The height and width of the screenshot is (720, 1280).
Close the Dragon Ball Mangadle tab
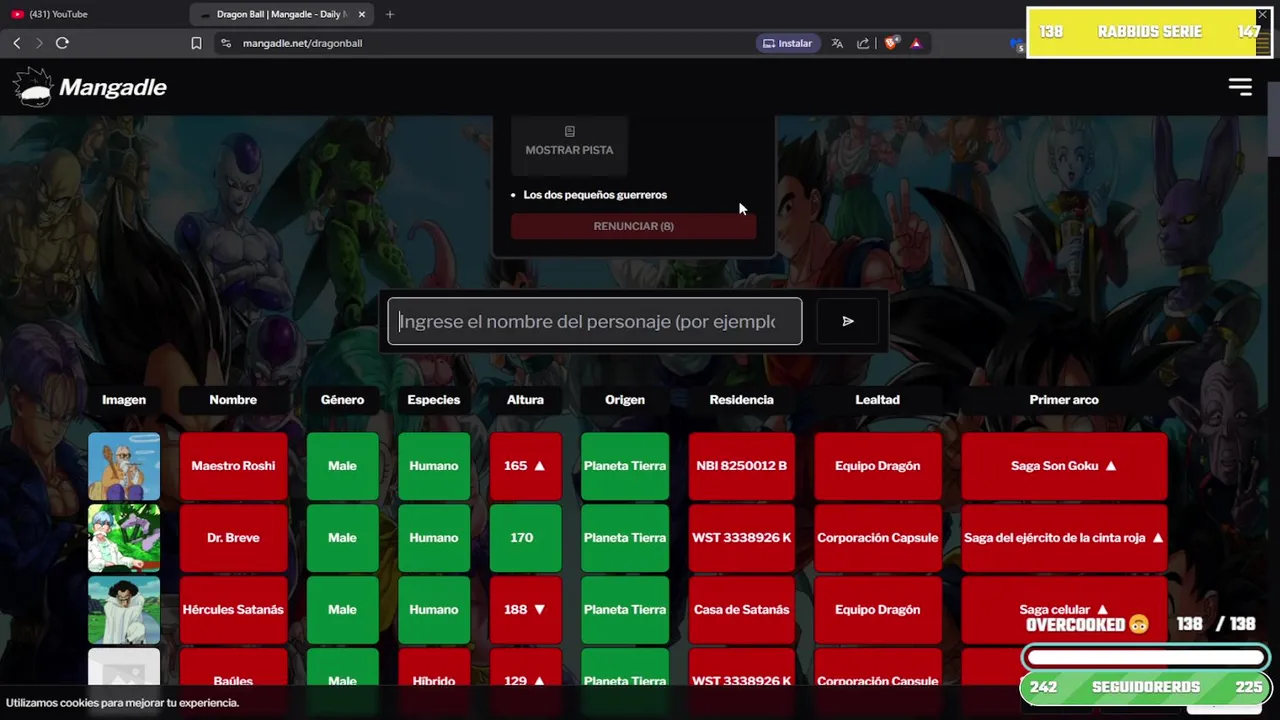(362, 14)
